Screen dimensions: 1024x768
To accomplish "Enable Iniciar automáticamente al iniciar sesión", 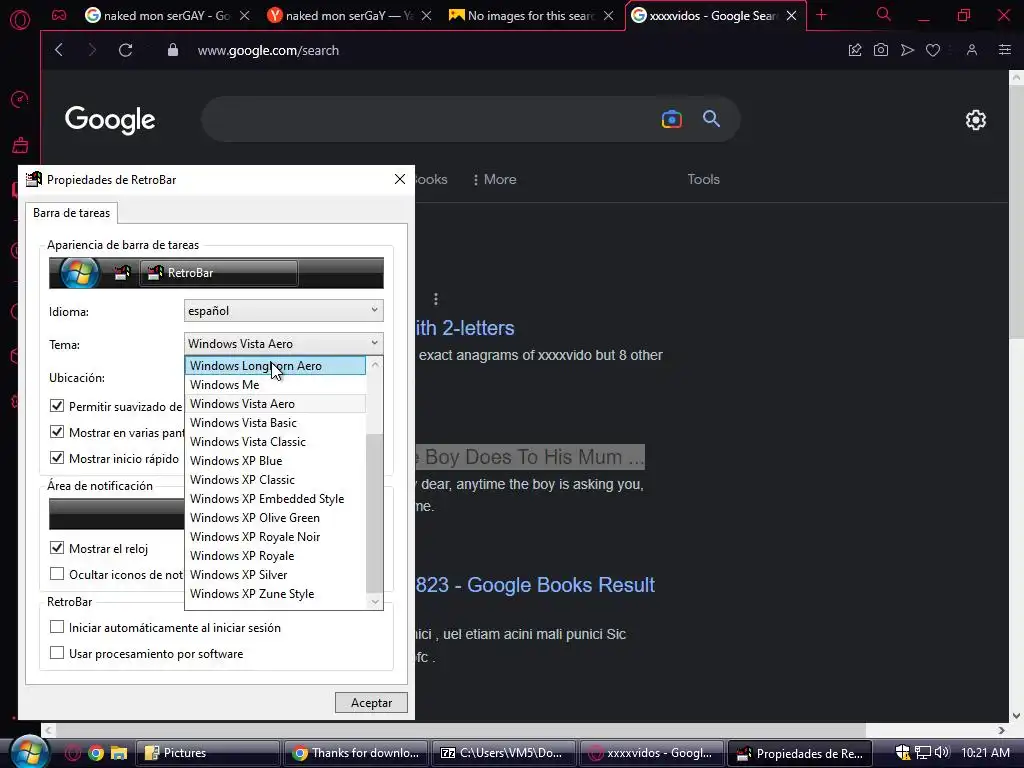I will tap(57, 627).
